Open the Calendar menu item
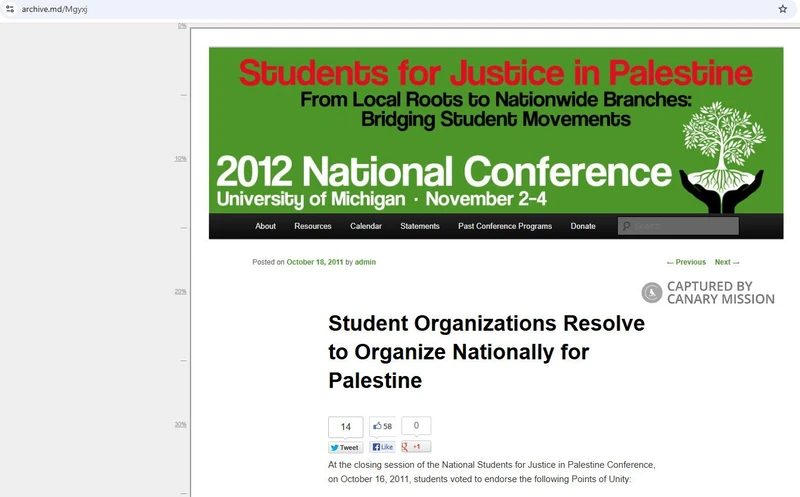The width and height of the screenshot is (800, 497). point(366,226)
